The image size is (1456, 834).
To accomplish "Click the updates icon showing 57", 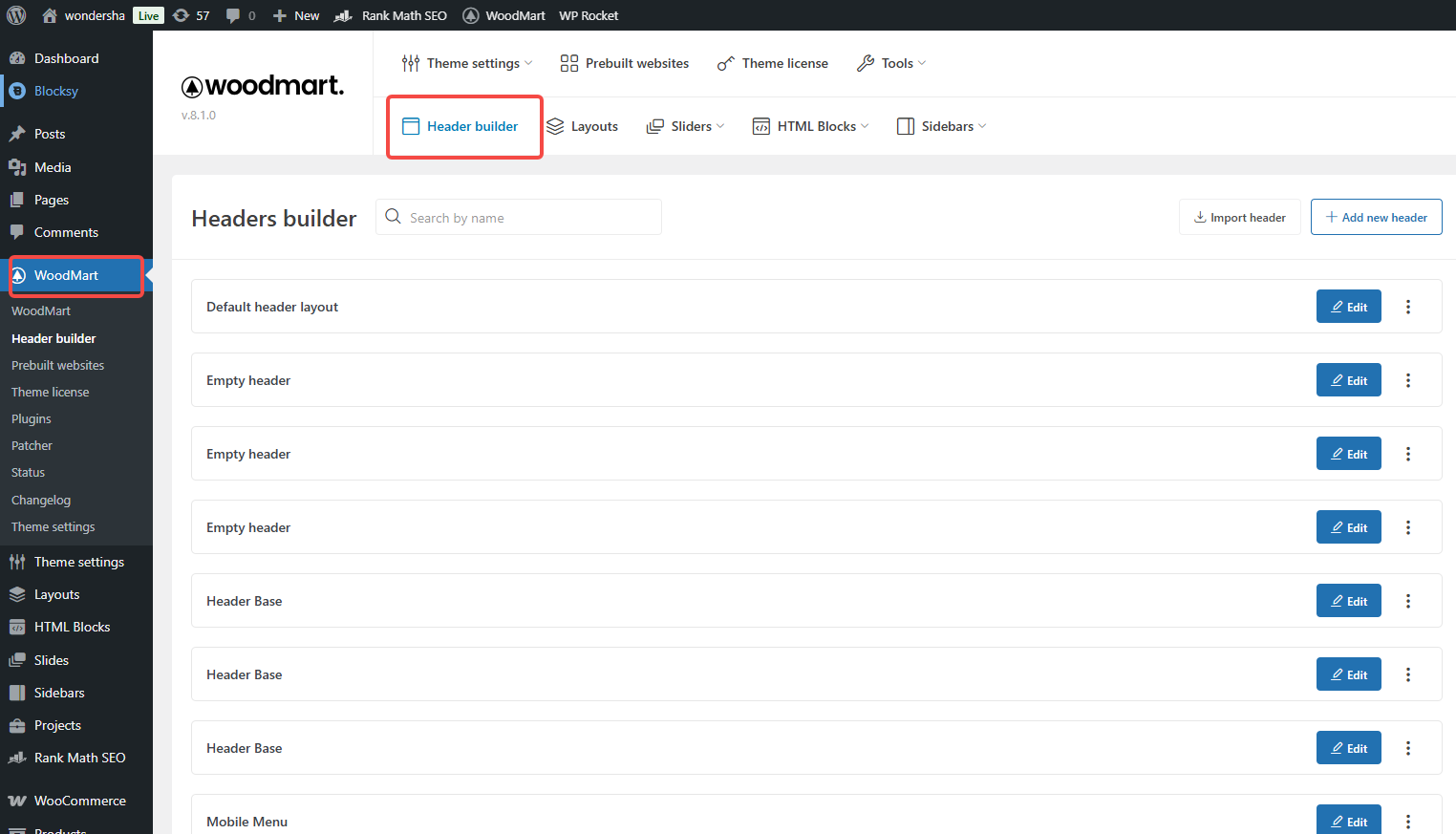I will pyautogui.click(x=182, y=15).
